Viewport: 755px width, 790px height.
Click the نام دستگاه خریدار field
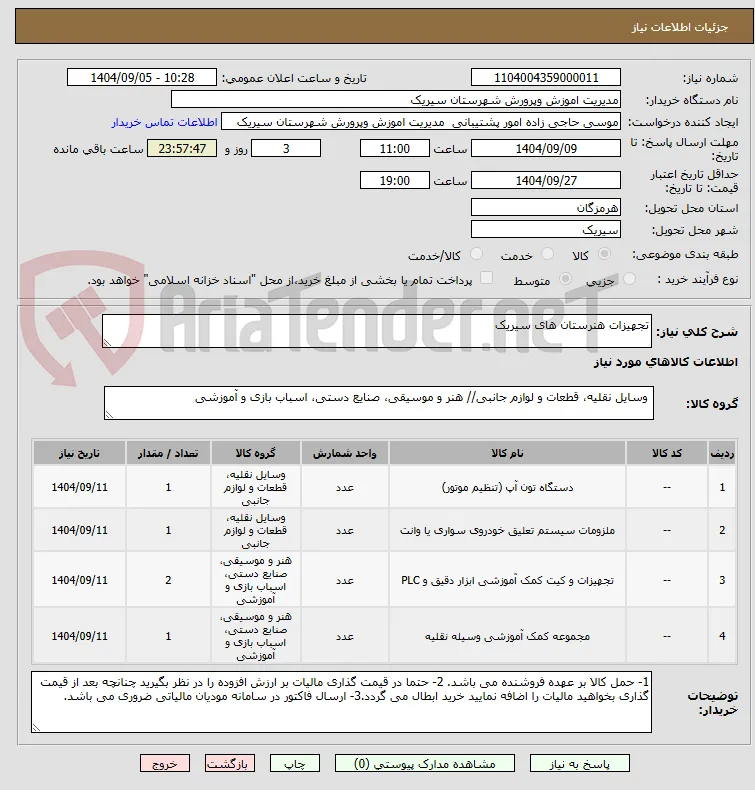pos(395,100)
